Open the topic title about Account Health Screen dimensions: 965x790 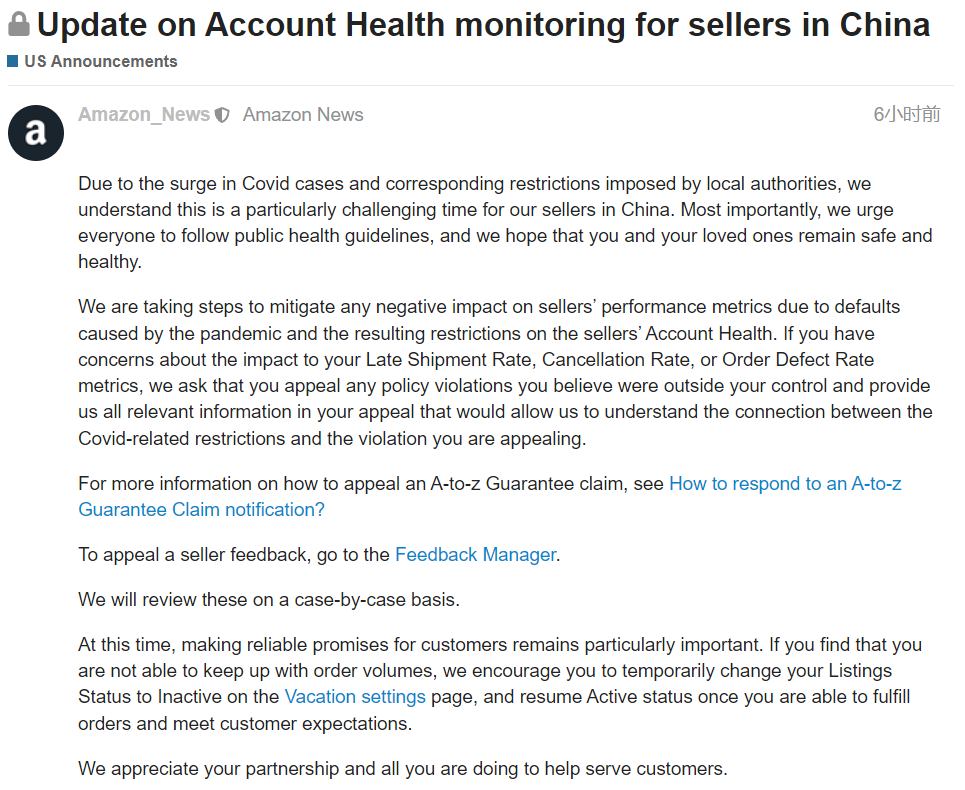[x=483, y=25]
